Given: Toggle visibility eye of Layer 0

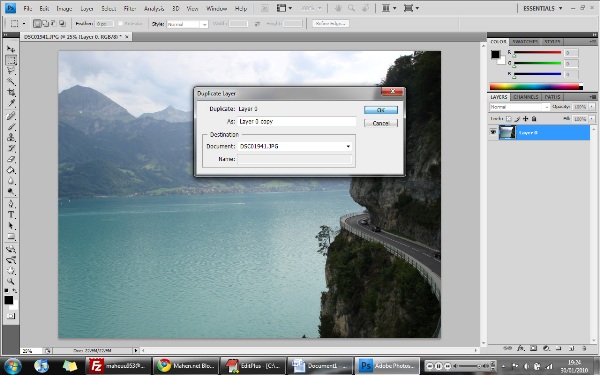Looking at the screenshot, I should coord(493,132).
